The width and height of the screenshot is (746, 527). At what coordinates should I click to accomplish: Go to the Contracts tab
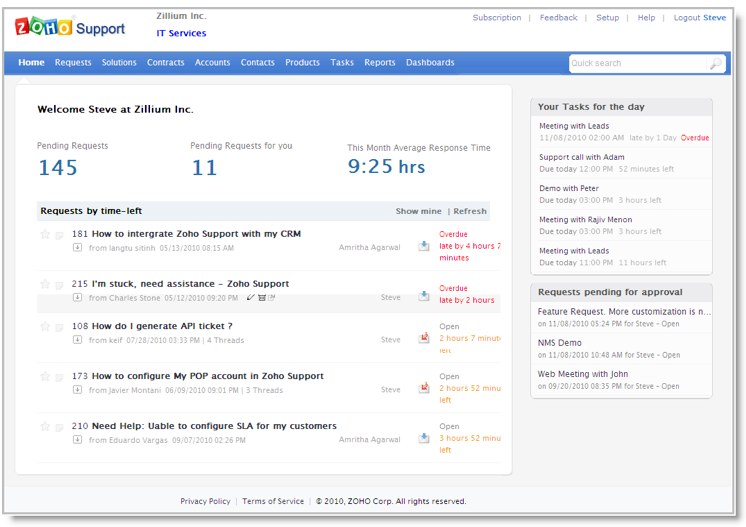click(166, 62)
